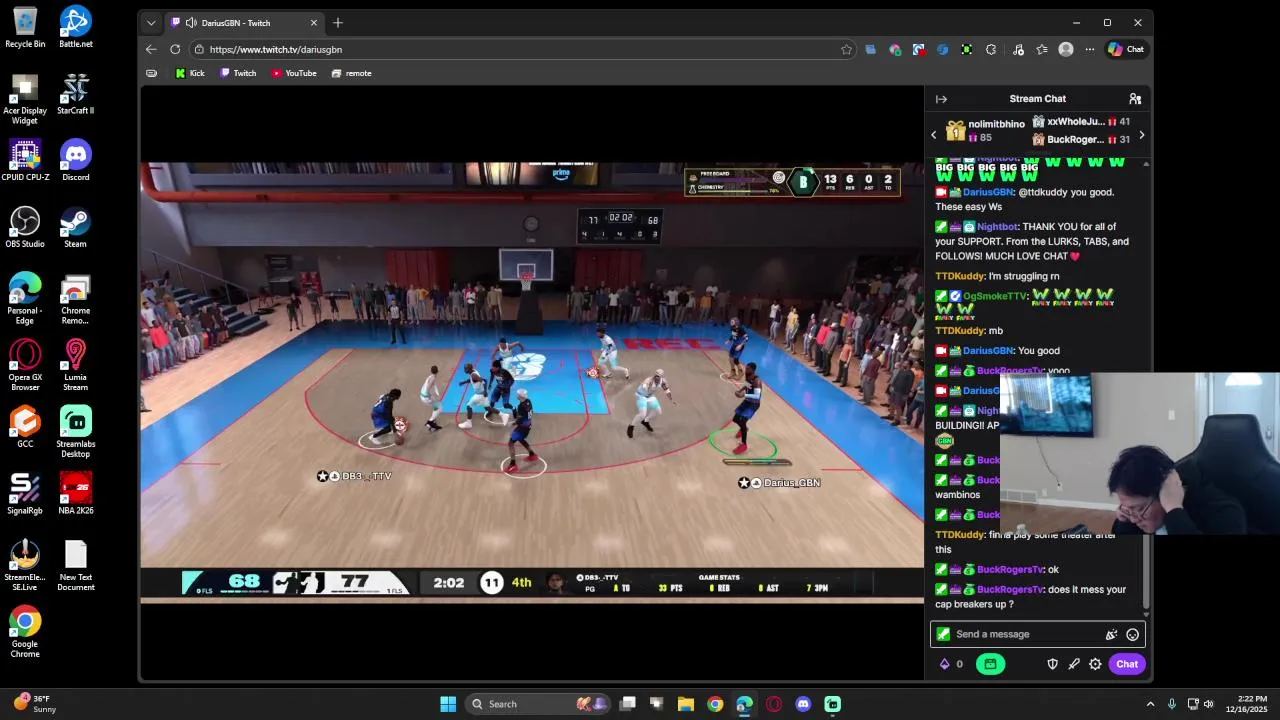Open StarCraft II desktop shortcut
The width and height of the screenshot is (1280, 720).
[x=75, y=94]
